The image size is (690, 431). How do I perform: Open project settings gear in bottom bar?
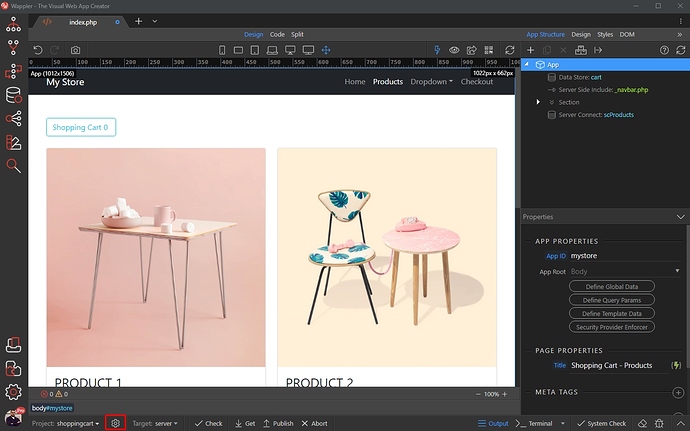point(115,423)
